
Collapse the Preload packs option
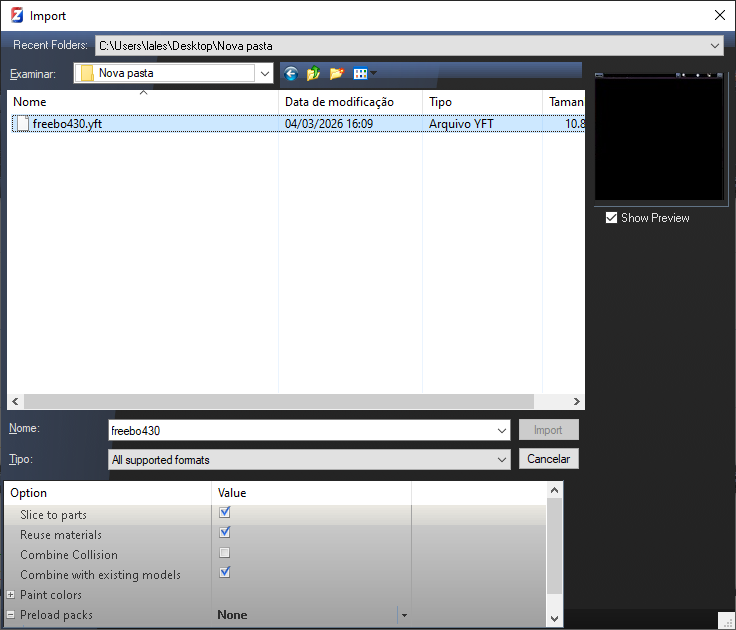11,615
